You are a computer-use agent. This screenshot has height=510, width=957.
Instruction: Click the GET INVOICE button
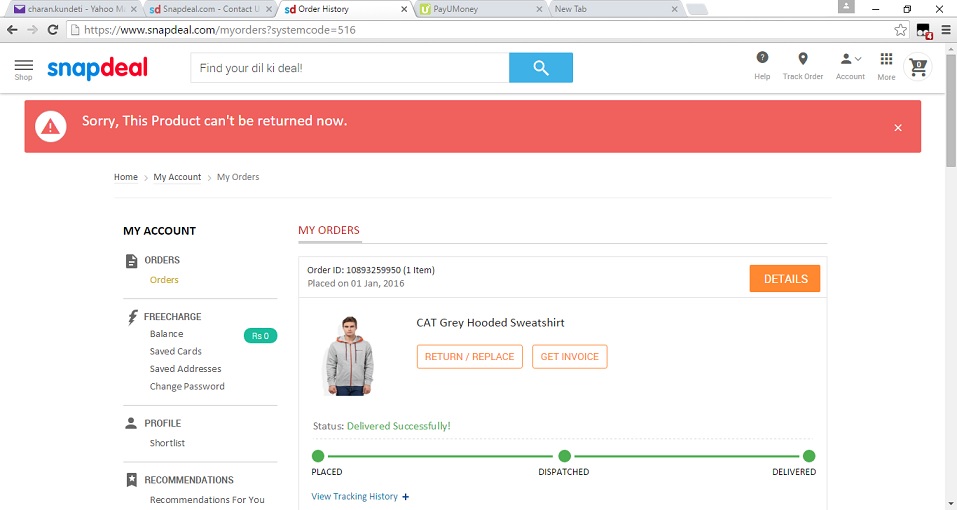point(569,356)
